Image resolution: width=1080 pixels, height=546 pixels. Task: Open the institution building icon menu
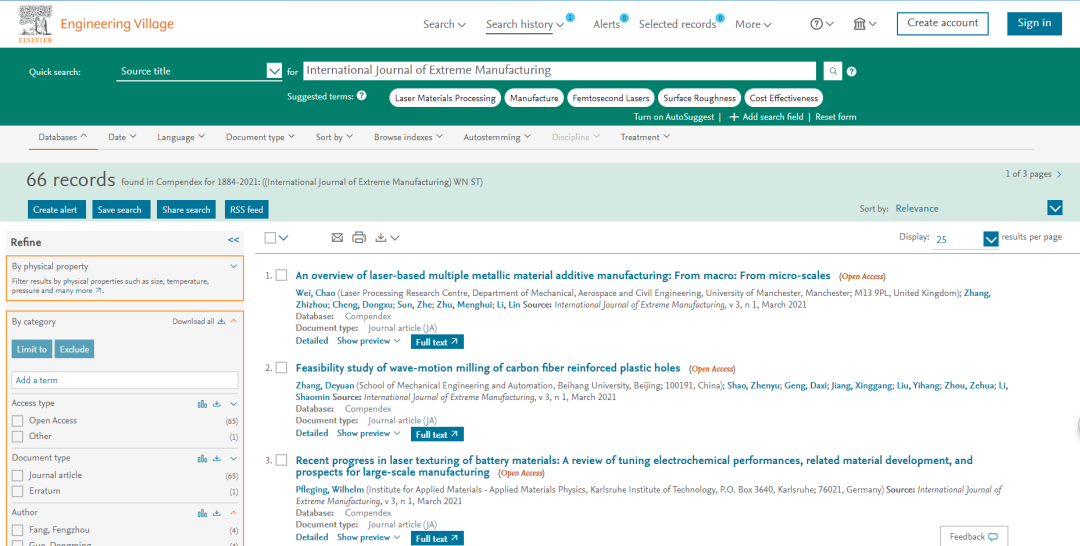[x=864, y=24]
